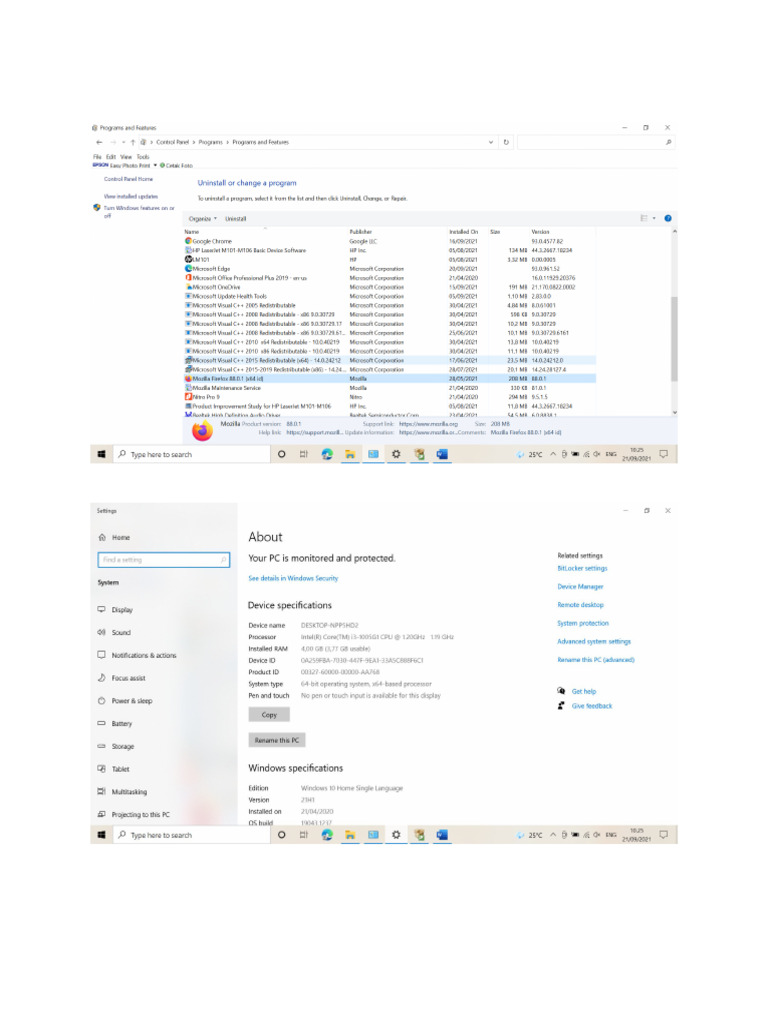Screen dimensions: 768x1024
Task: Open Word on the taskbar under Programs and Features
Action: tap(442, 455)
